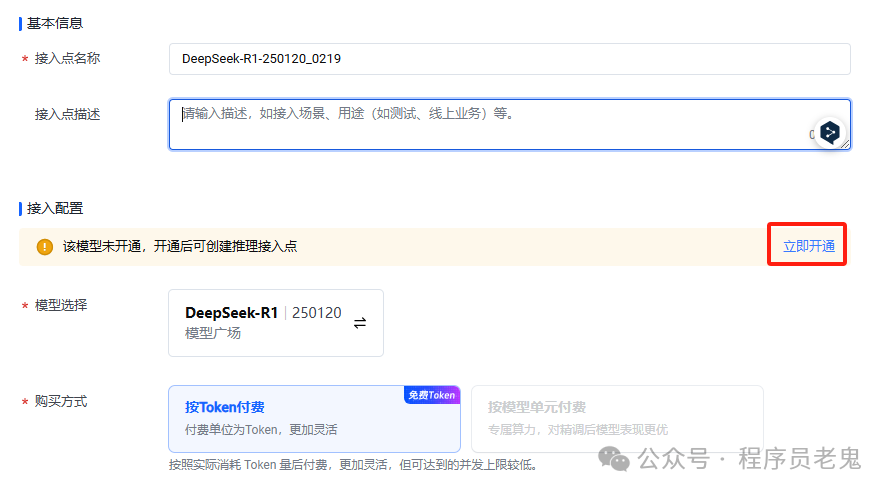Click the orange warning icon in the alert bar
The width and height of the screenshot is (890, 494).
pos(45,246)
